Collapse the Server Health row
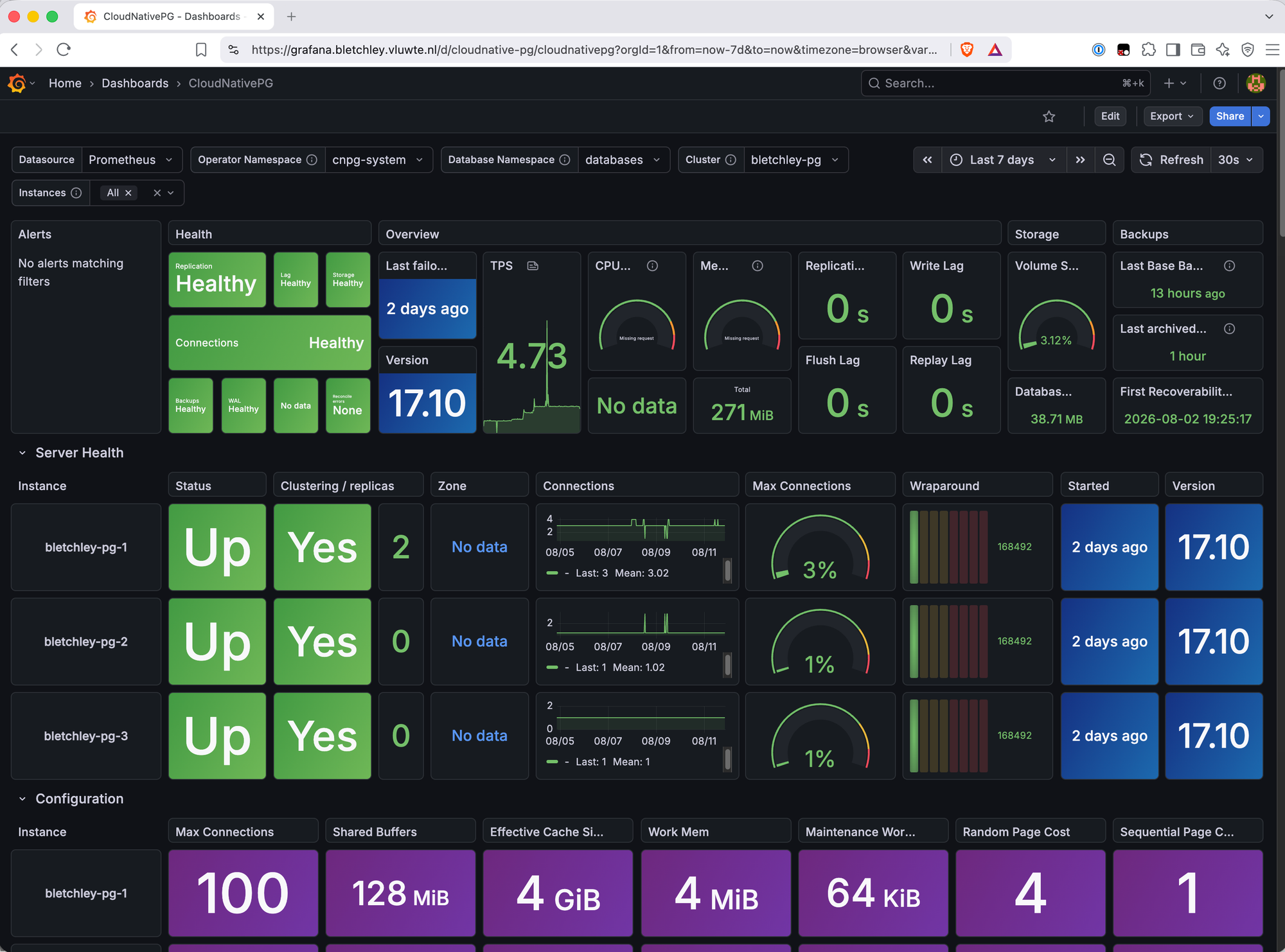This screenshot has height=952, width=1285. coord(22,453)
